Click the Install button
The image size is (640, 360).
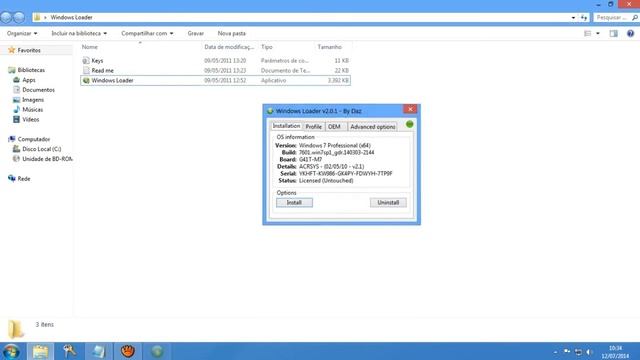(x=294, y=202)
